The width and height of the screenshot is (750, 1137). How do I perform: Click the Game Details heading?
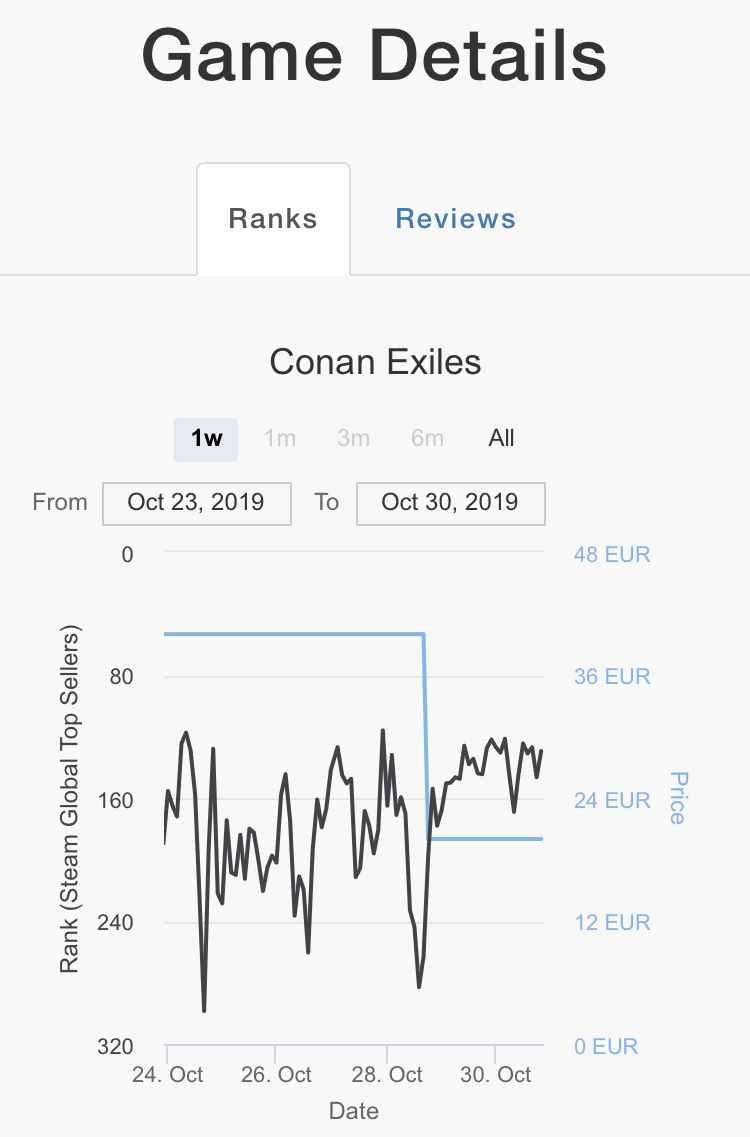[375, 55]
